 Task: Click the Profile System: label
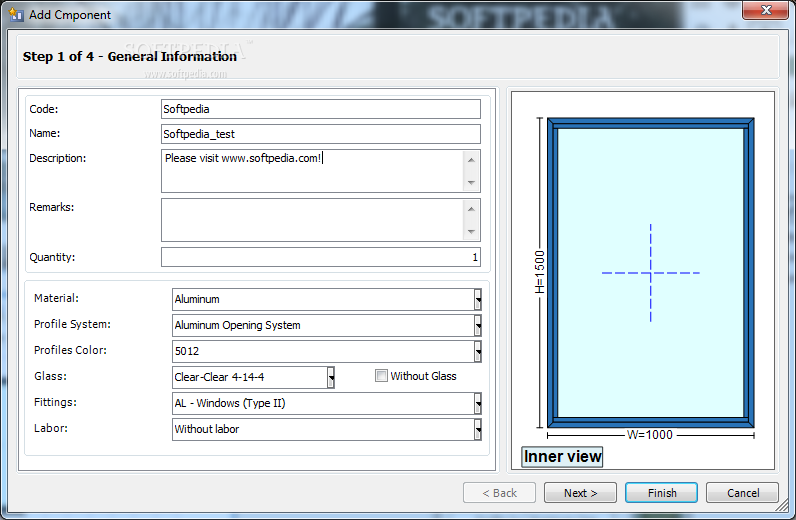[72, 324]
